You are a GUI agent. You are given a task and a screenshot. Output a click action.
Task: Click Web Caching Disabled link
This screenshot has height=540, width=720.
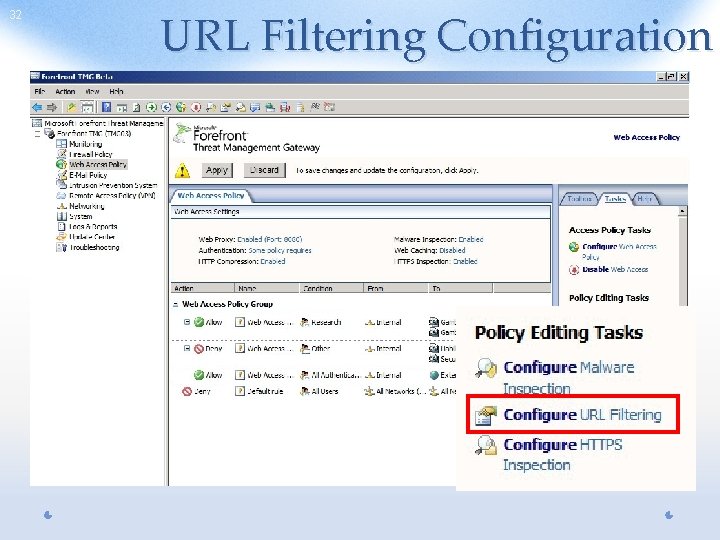452,250
